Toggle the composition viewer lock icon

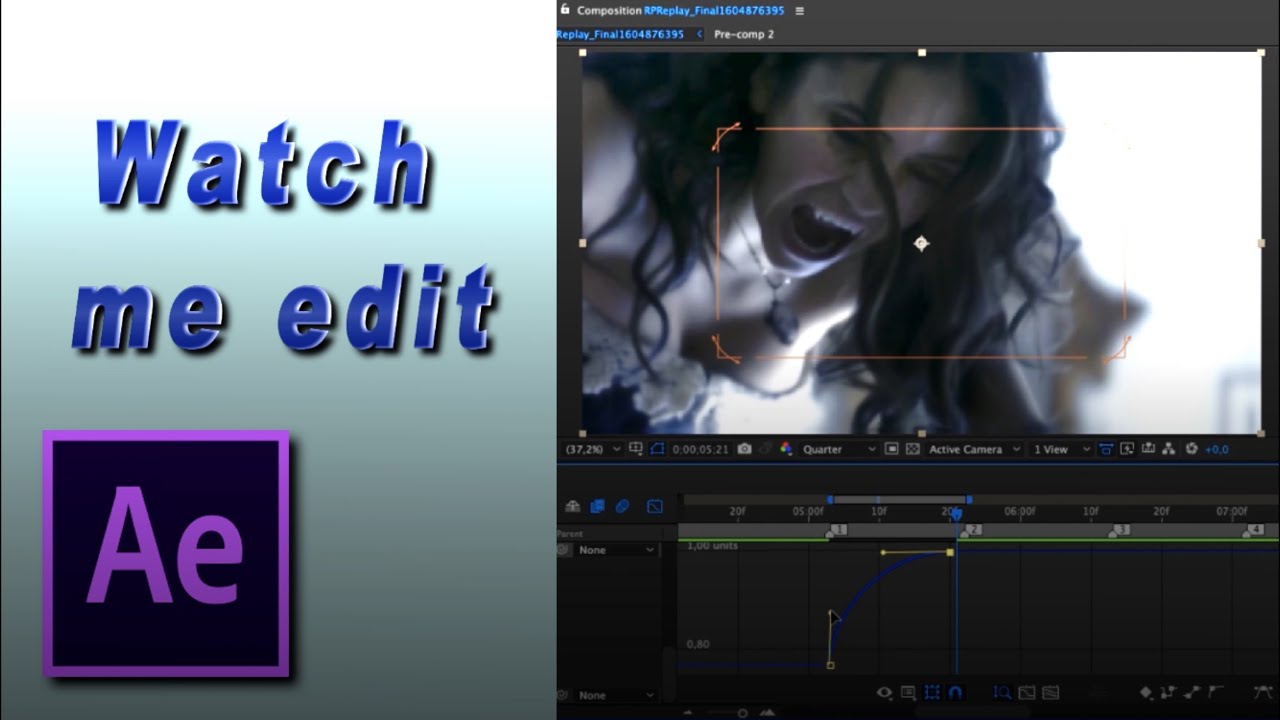(565, 10)
